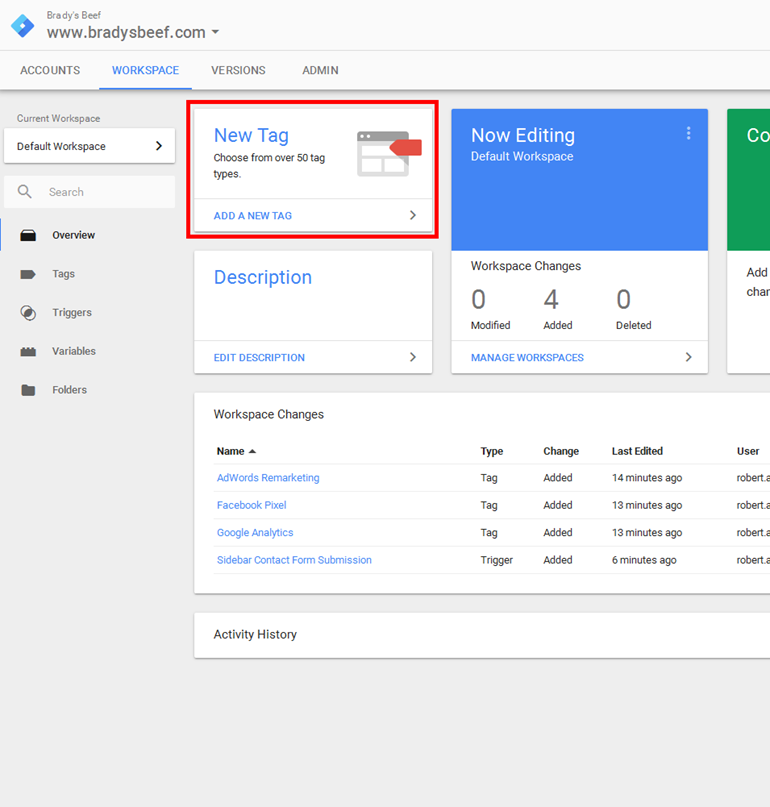Open the Admin tab

(x=320, y=71)
